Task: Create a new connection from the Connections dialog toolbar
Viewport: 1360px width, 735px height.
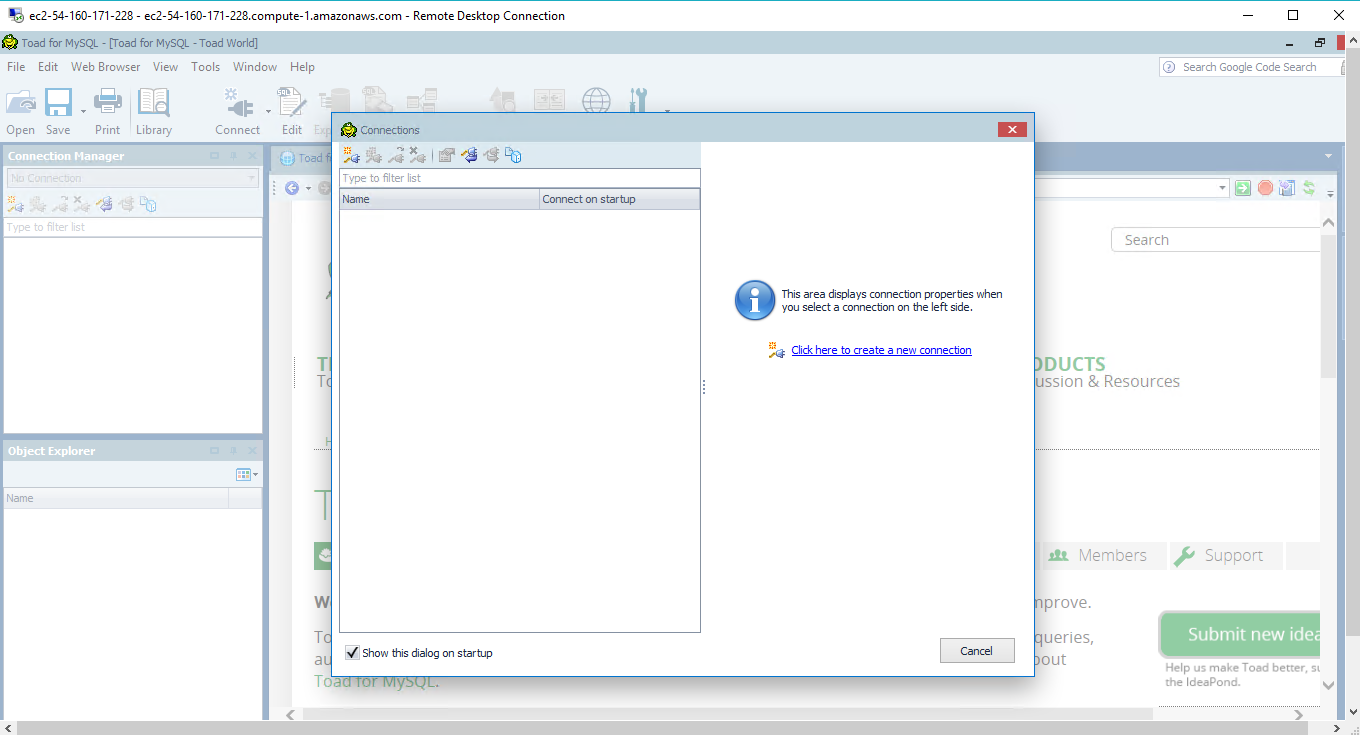Action: point(350,155)
